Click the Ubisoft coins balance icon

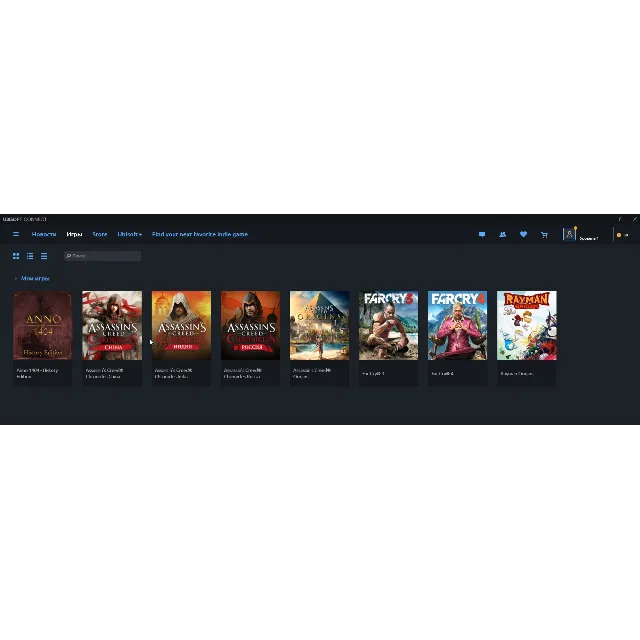619,235
